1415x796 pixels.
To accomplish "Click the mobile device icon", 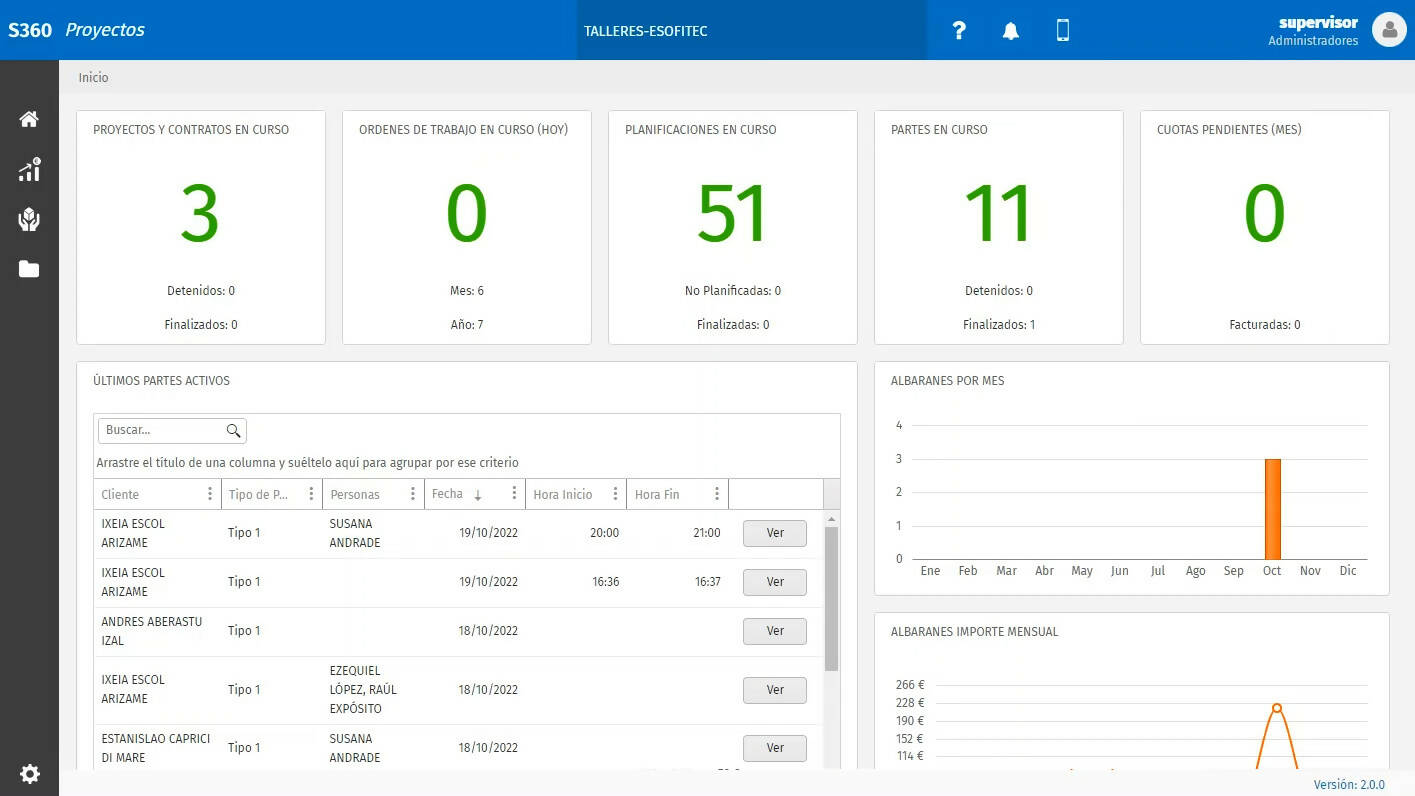I will (1063, 31).
